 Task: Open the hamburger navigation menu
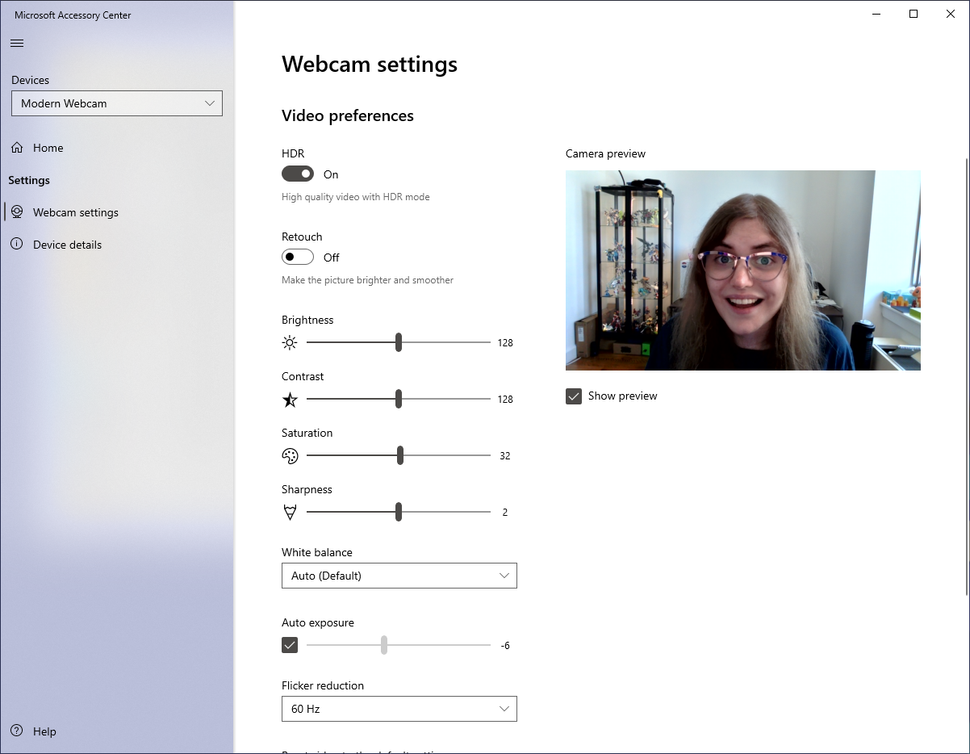coord(16,43)
